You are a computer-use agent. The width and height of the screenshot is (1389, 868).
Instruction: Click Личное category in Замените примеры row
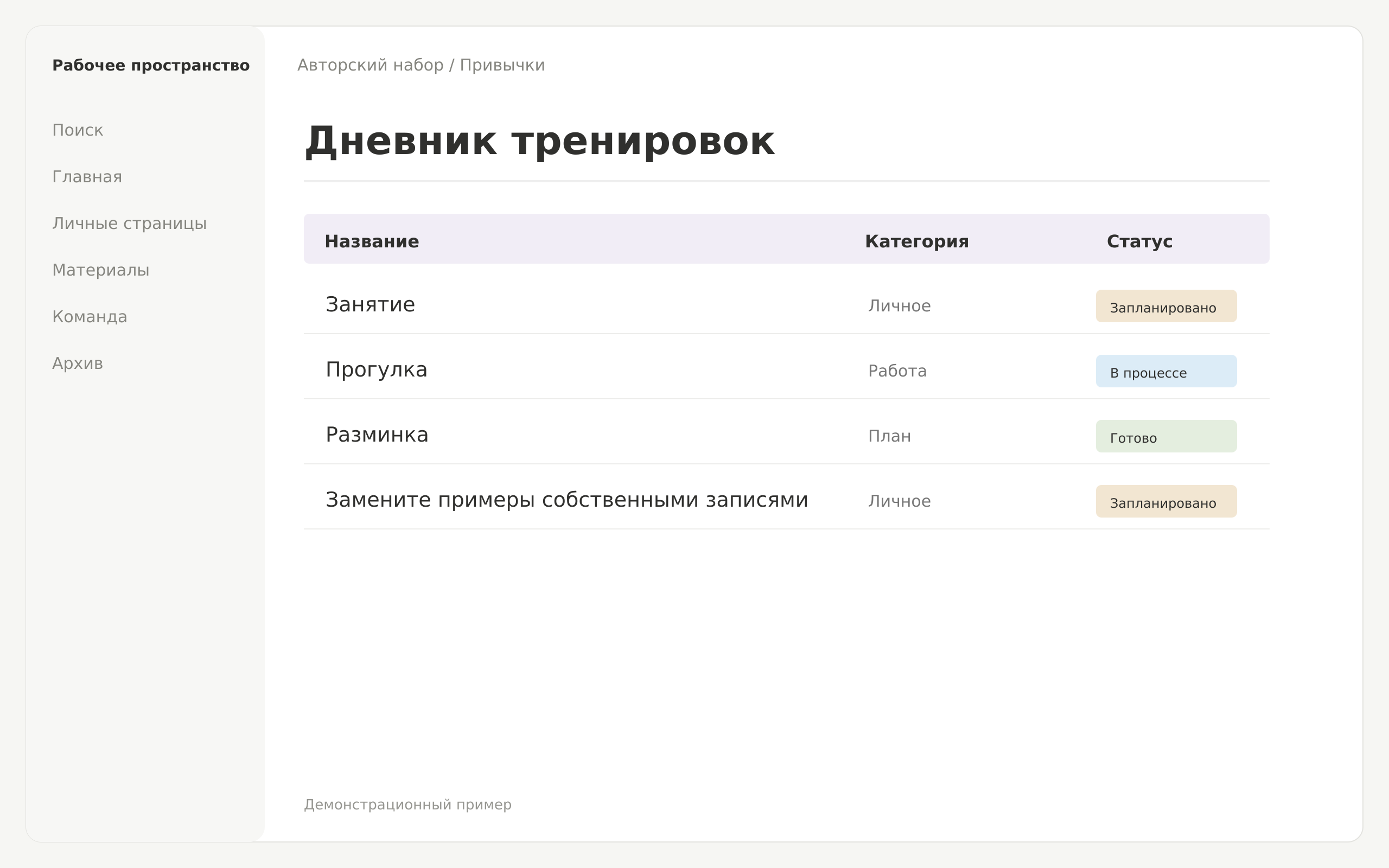pyautogui.click(x=900, y=501)
